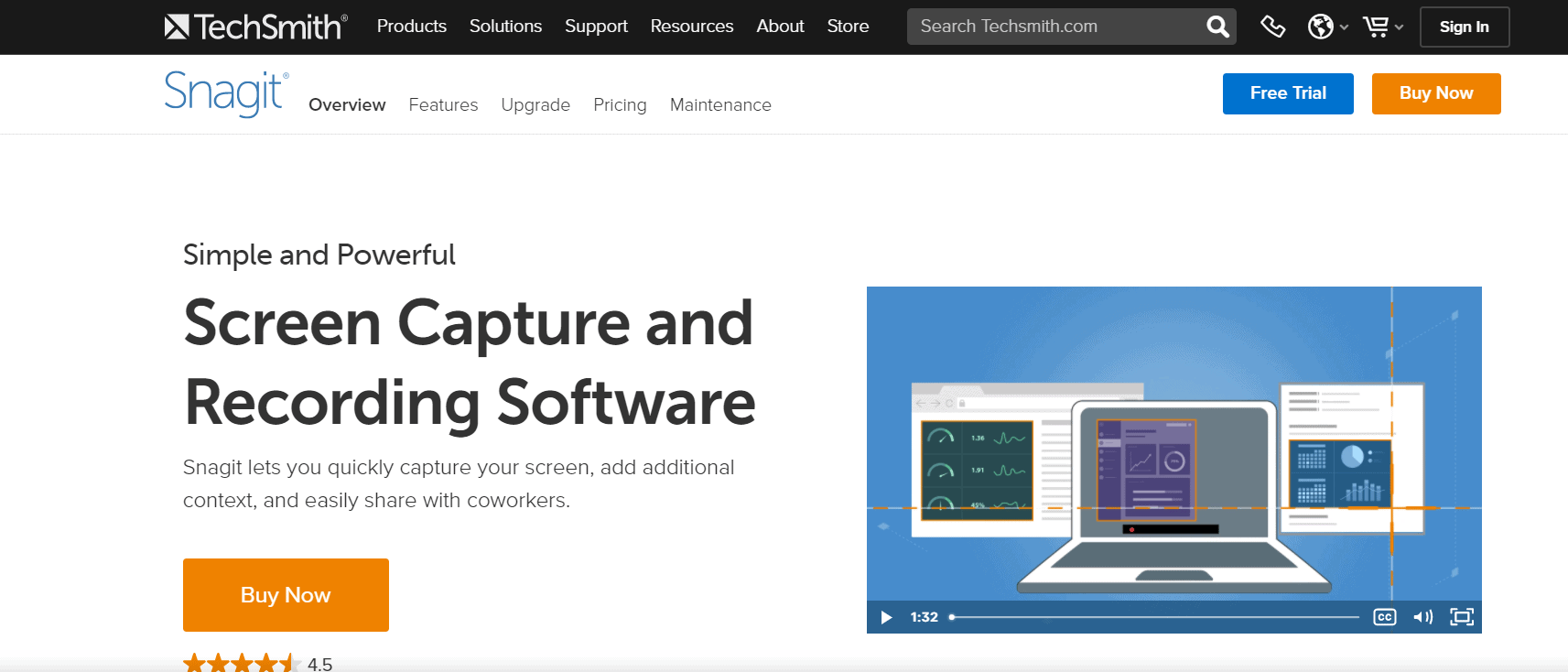Go to the Pricing tab

tap(620, 105)
